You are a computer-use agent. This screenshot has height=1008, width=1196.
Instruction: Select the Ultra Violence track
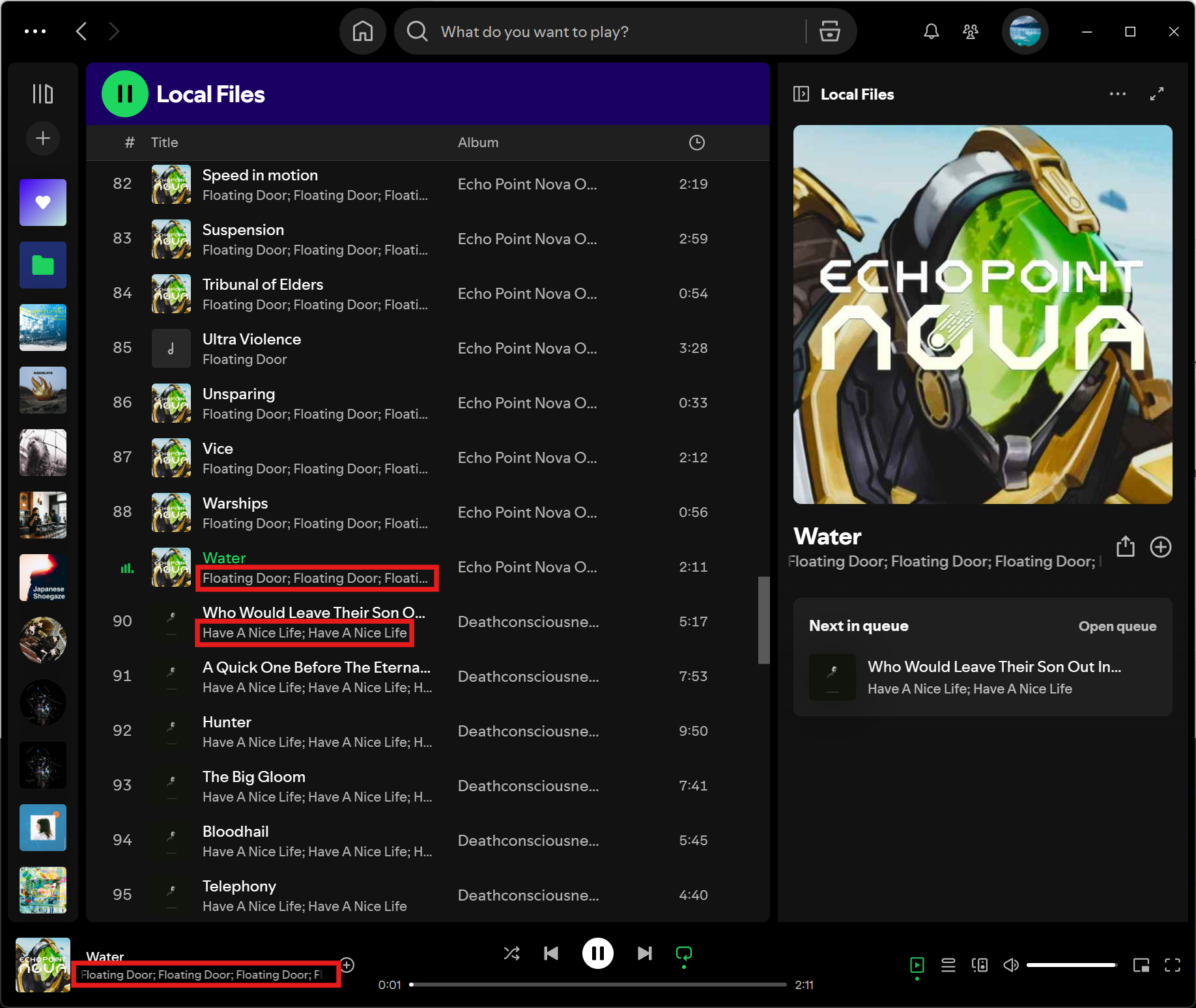427,348
